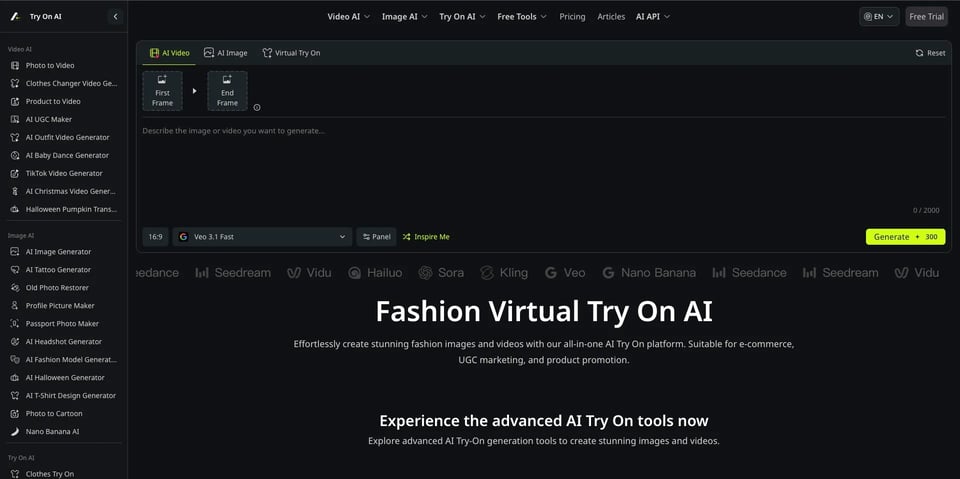Click the Sora logo in the model strip
The height and width of the screenshot is (479, 960).
[x=441, y=273]
